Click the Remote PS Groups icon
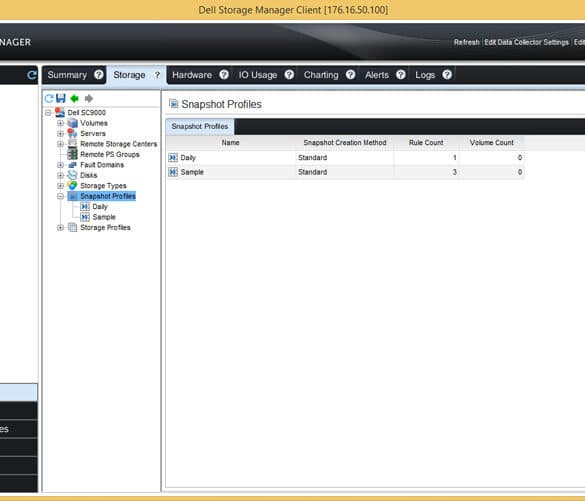Image resolution: width=585 pixels, height=501 pixels. tap(72, 154)
